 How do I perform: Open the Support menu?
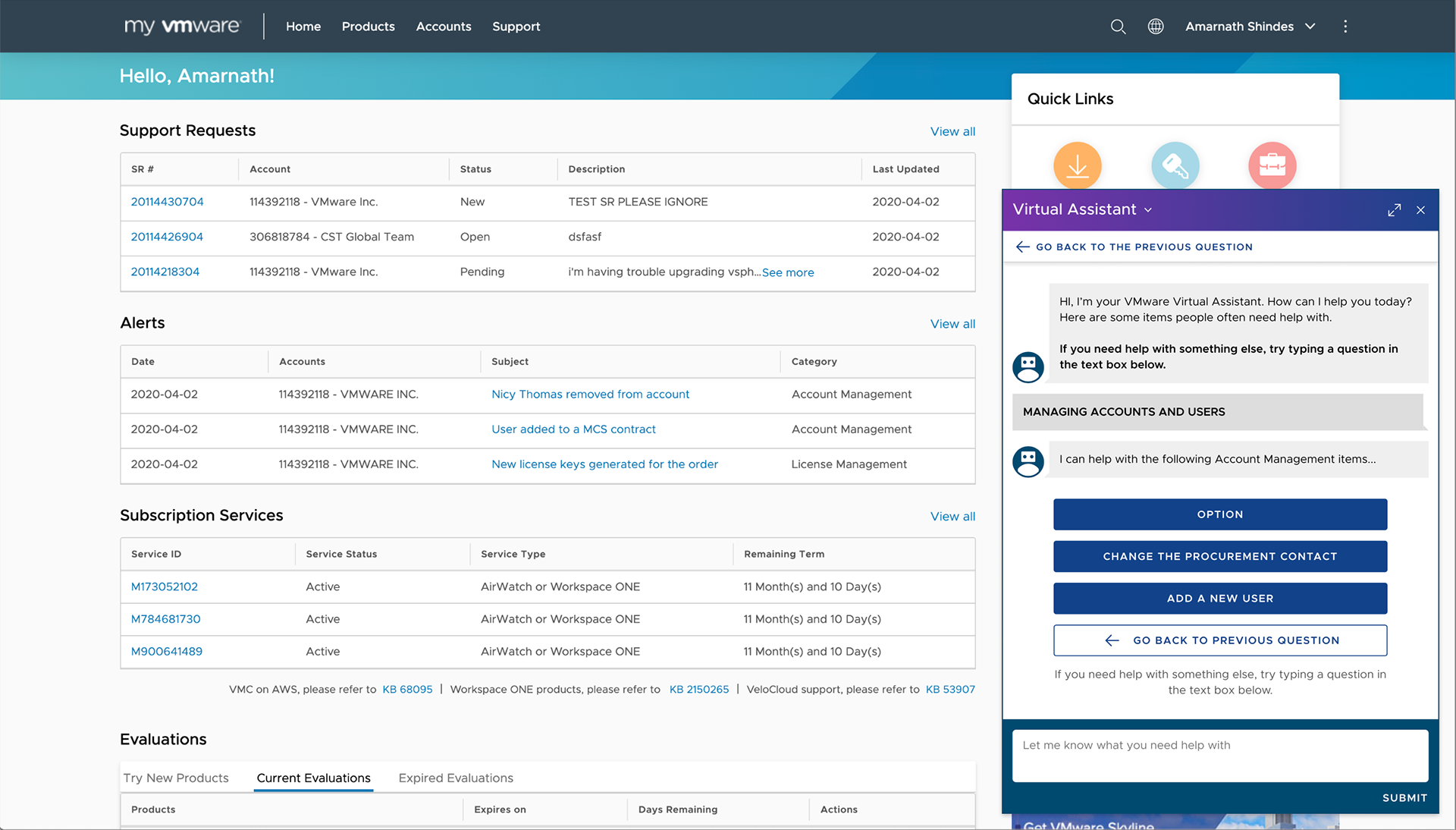pyautogui.click(x=516, y=27)
